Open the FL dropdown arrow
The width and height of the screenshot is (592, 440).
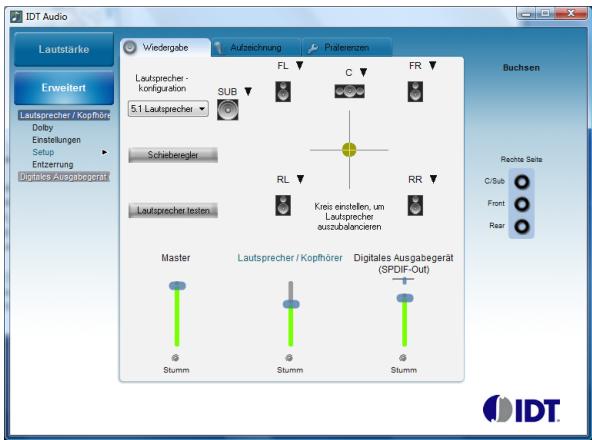[x=299, y=65]
